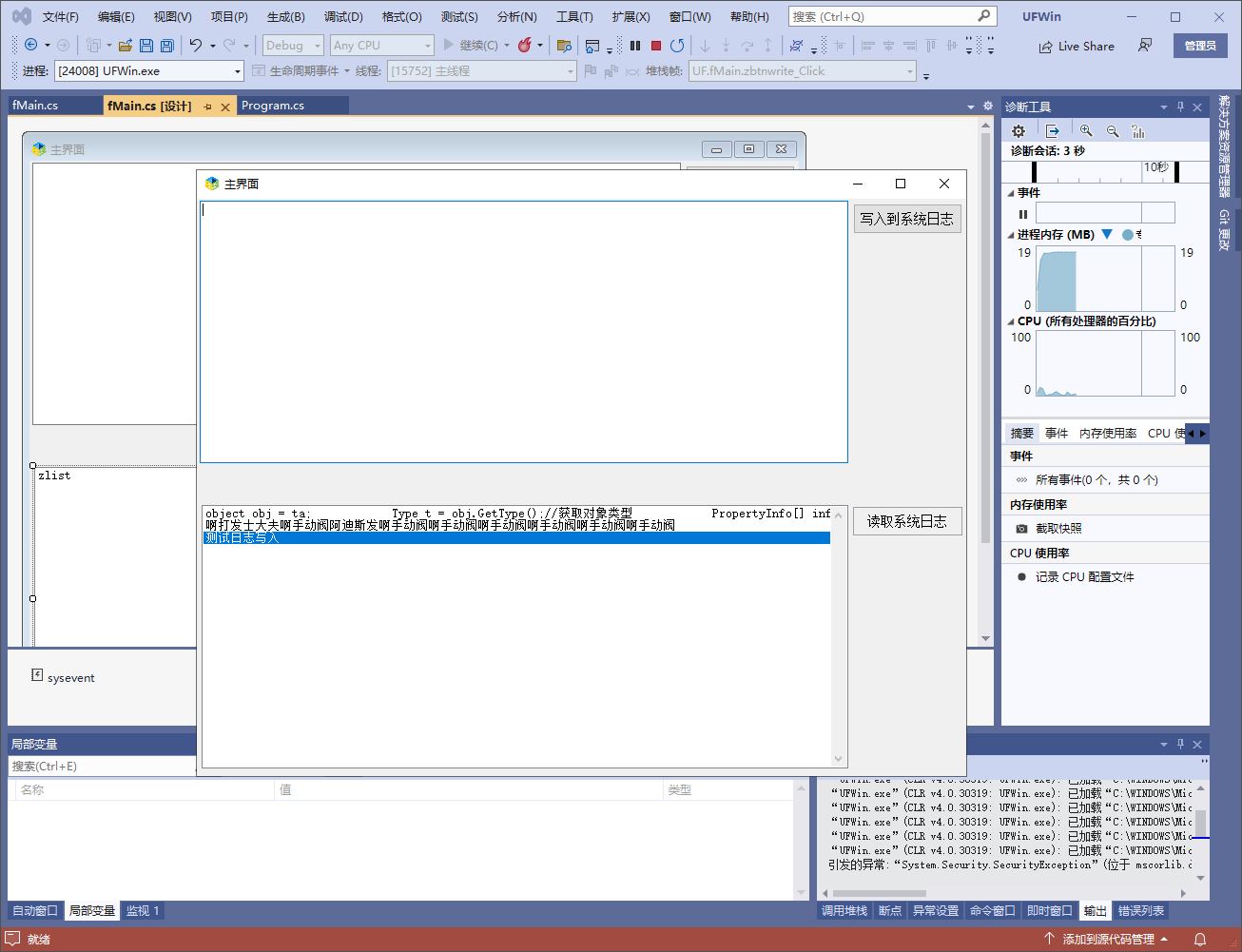Click the Navigate Backward arrow icon
The width and height of the screenshot is (1242, 952).
click(30, 45)
